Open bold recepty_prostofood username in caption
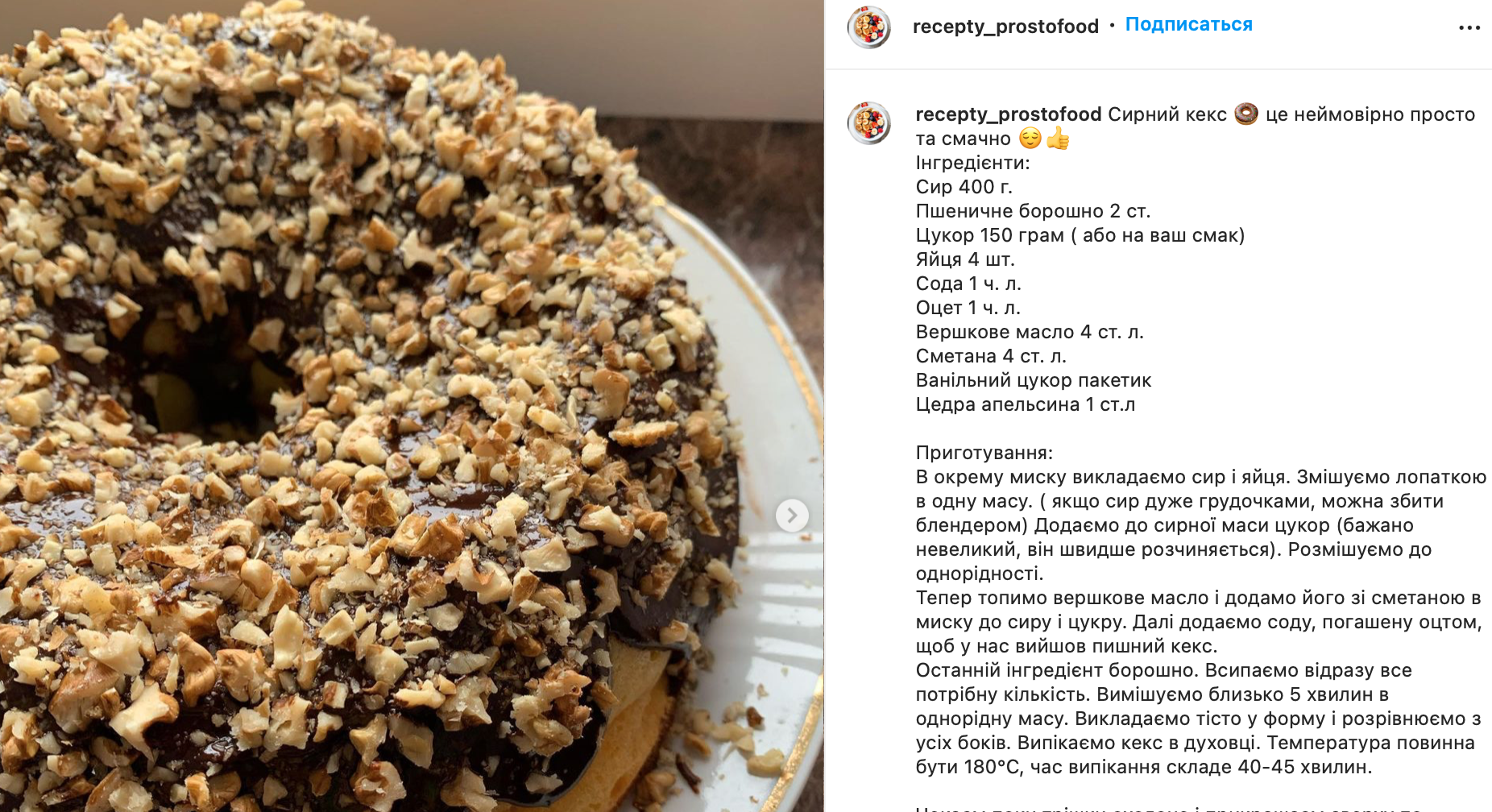This screenshot has width=1492, height=812. pyautogui.click(x=1009, y=114)
